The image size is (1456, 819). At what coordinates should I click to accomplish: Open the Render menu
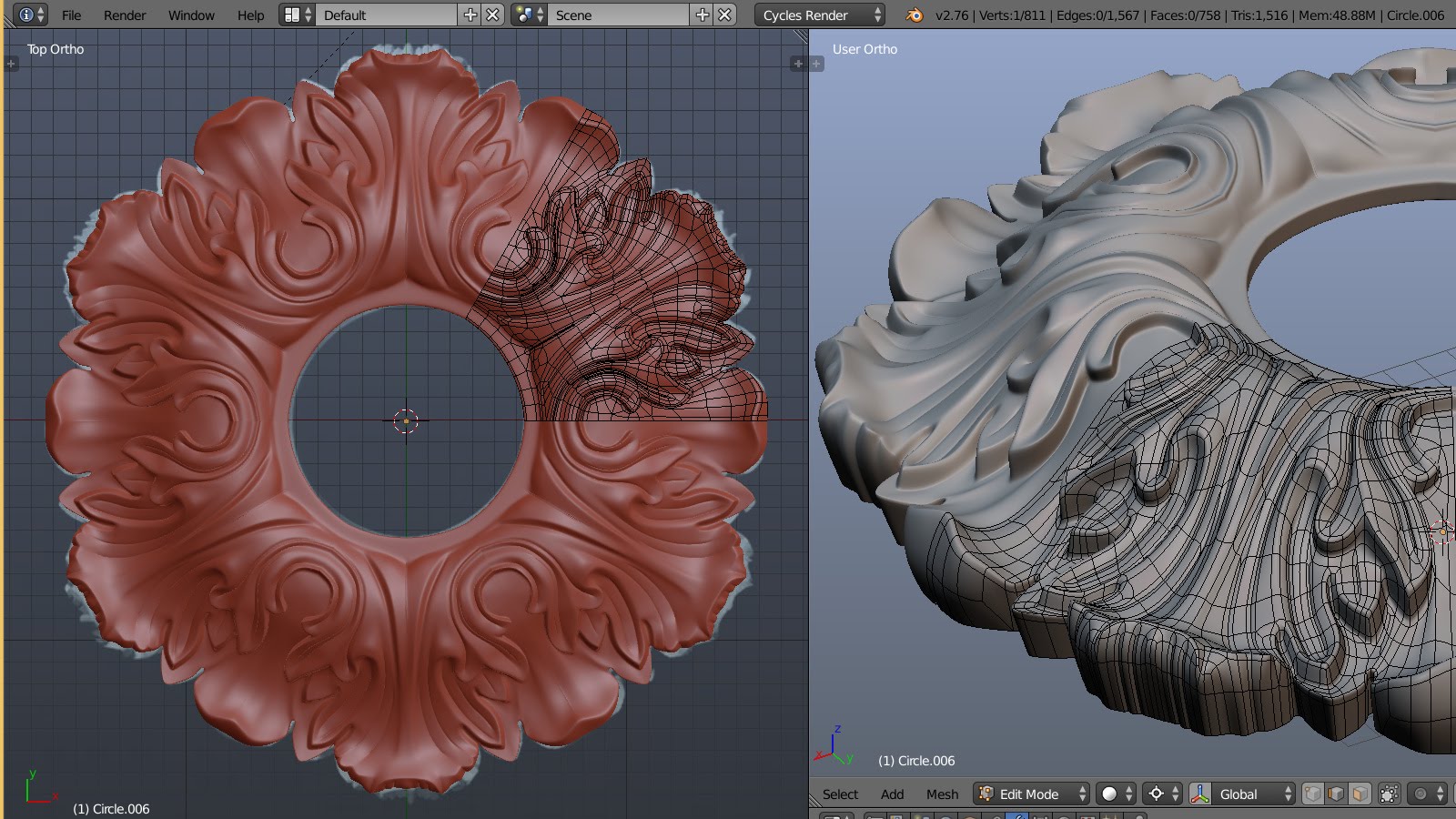tap(125, 15)
